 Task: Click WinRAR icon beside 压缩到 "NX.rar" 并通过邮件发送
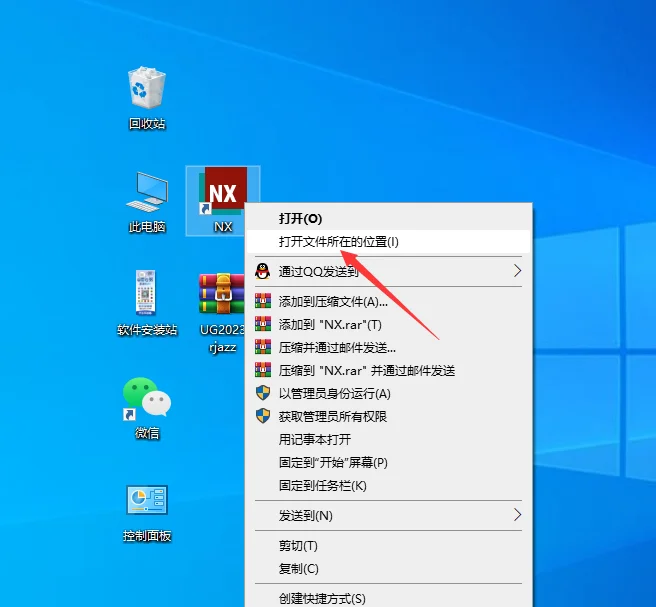click(x=263, y=370)
